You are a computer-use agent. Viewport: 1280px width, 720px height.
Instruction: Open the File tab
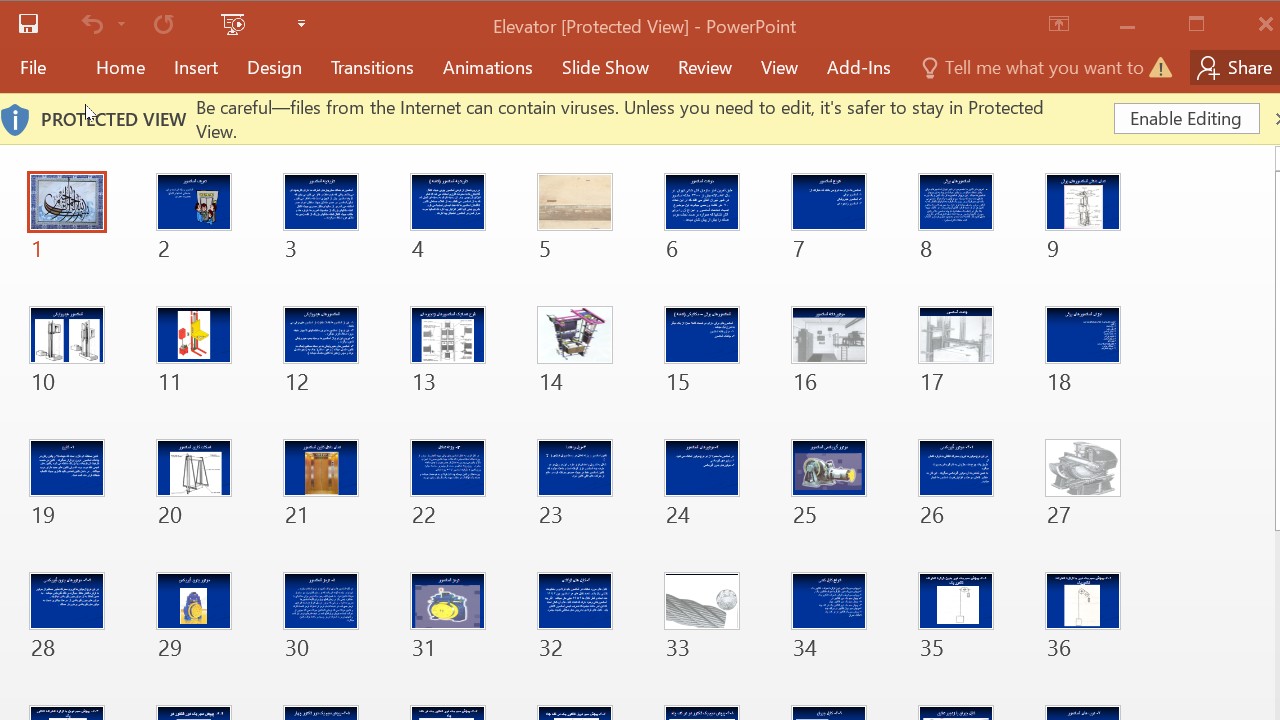(33, 68)
